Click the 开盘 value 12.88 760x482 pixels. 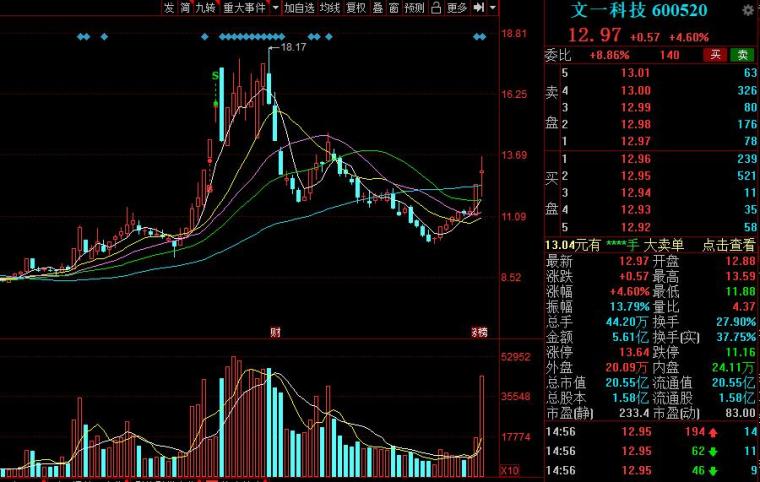[741, 261]
